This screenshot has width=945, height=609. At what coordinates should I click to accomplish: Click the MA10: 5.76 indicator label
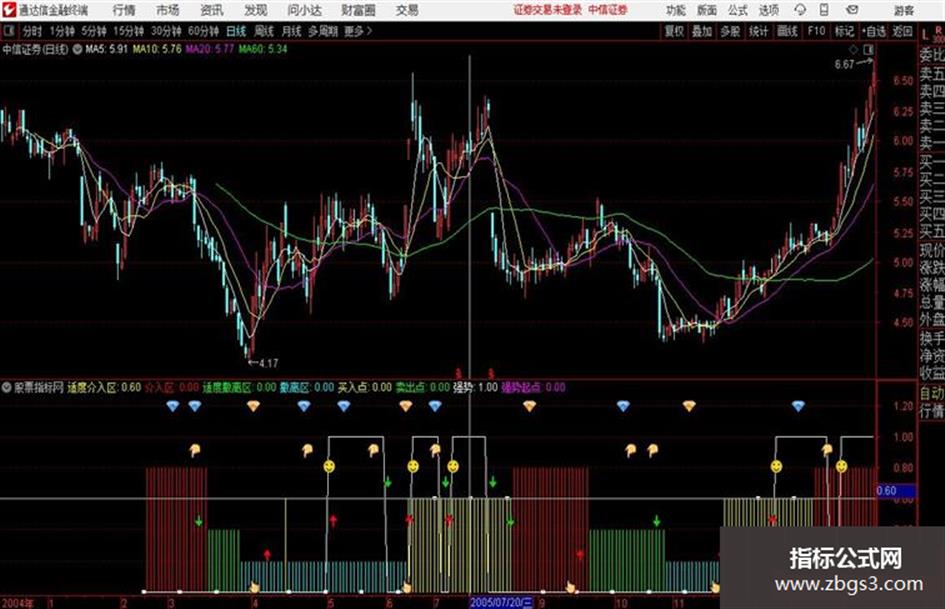pos(157,49)
